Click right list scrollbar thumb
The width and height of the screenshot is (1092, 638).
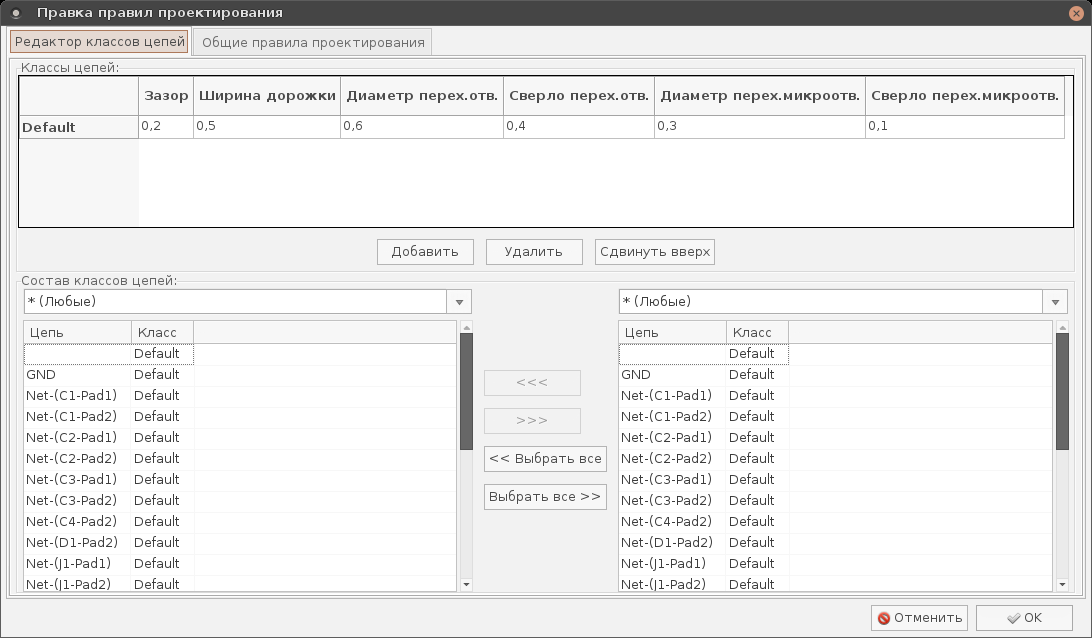point(1062,391)
